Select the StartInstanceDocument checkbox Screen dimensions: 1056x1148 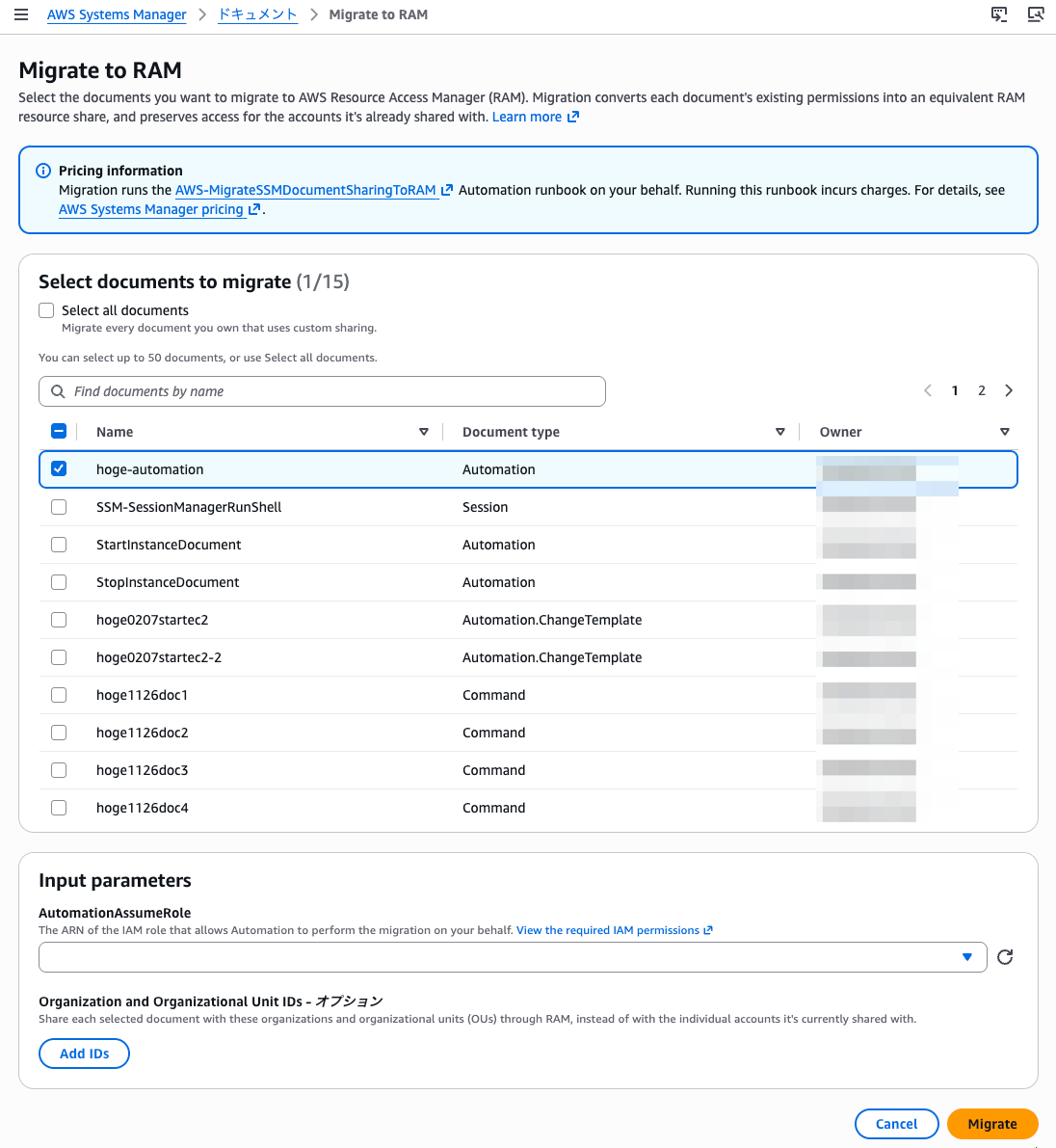pyautogui.click(x=59, y=545)
